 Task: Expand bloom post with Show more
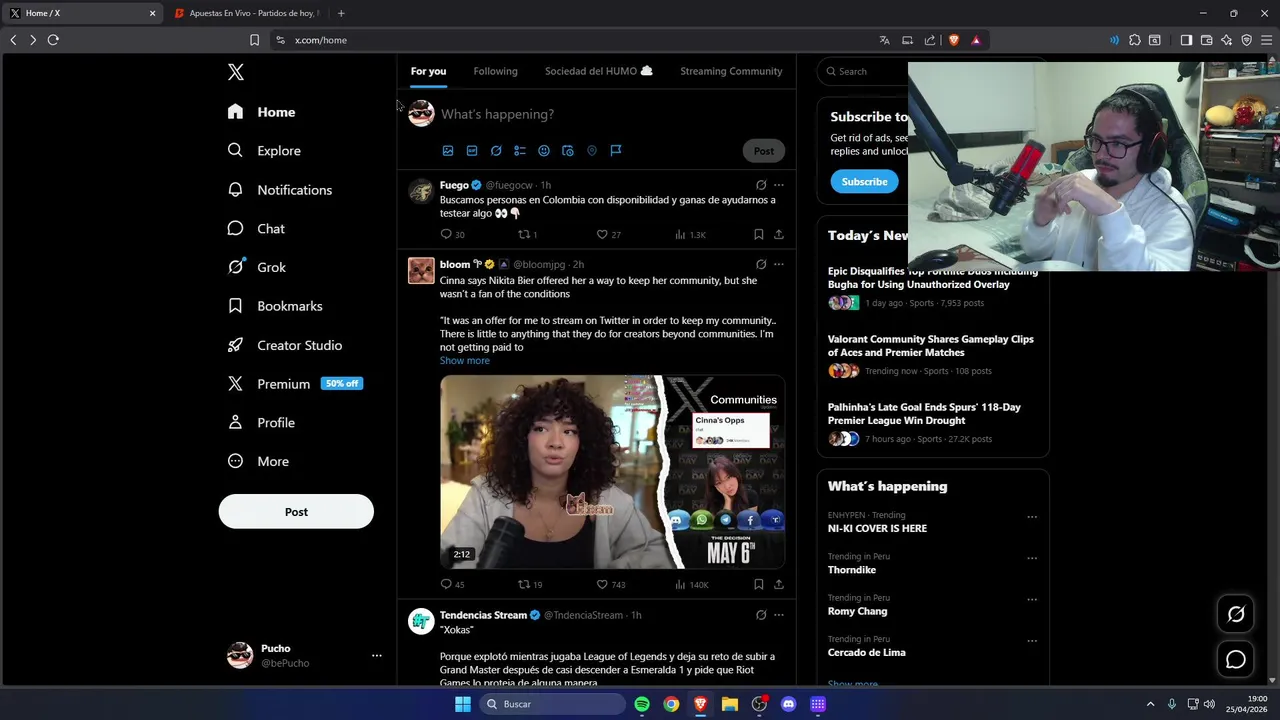pos(465,360)
